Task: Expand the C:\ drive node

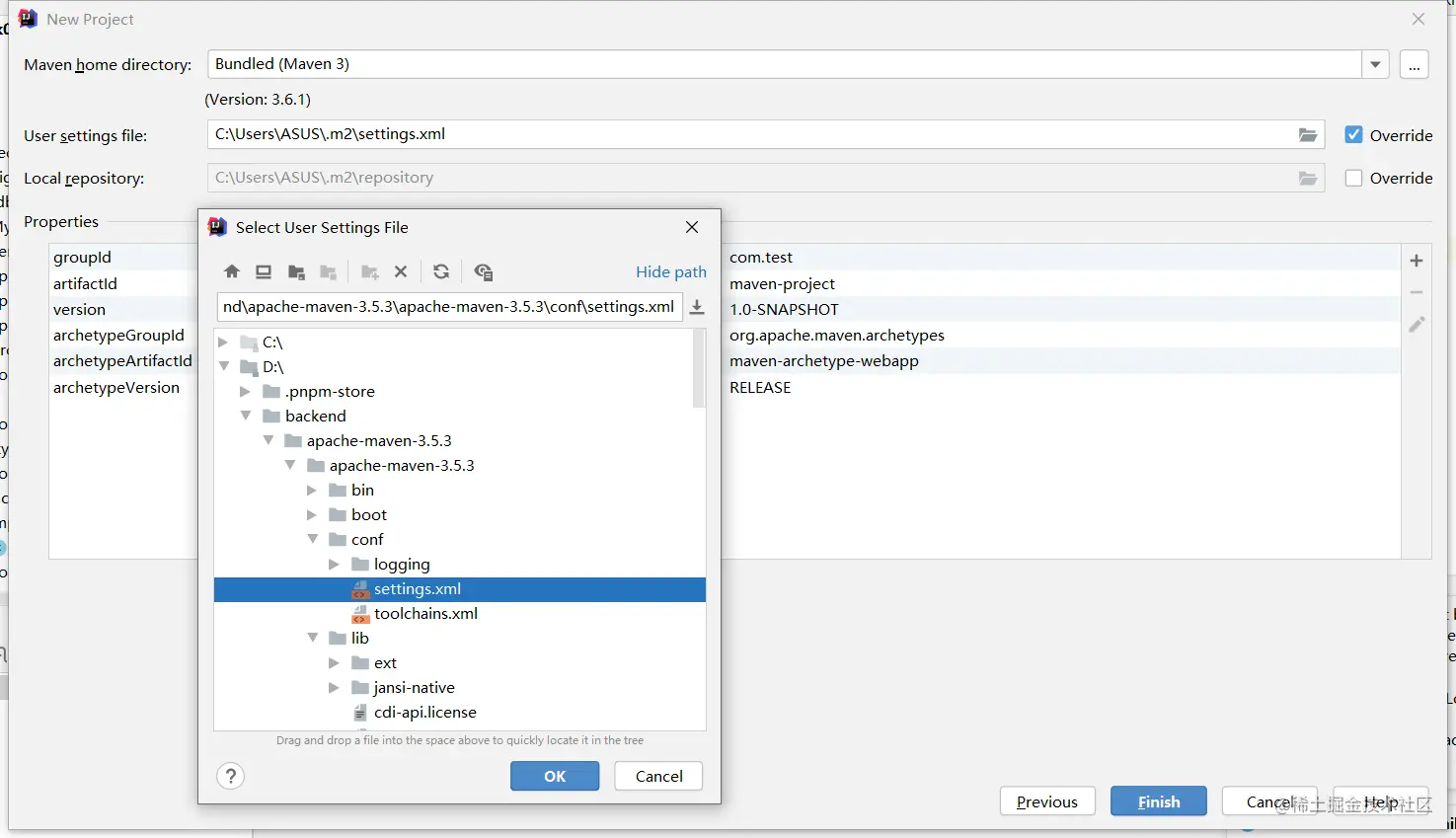Action: tap(223, 343)
